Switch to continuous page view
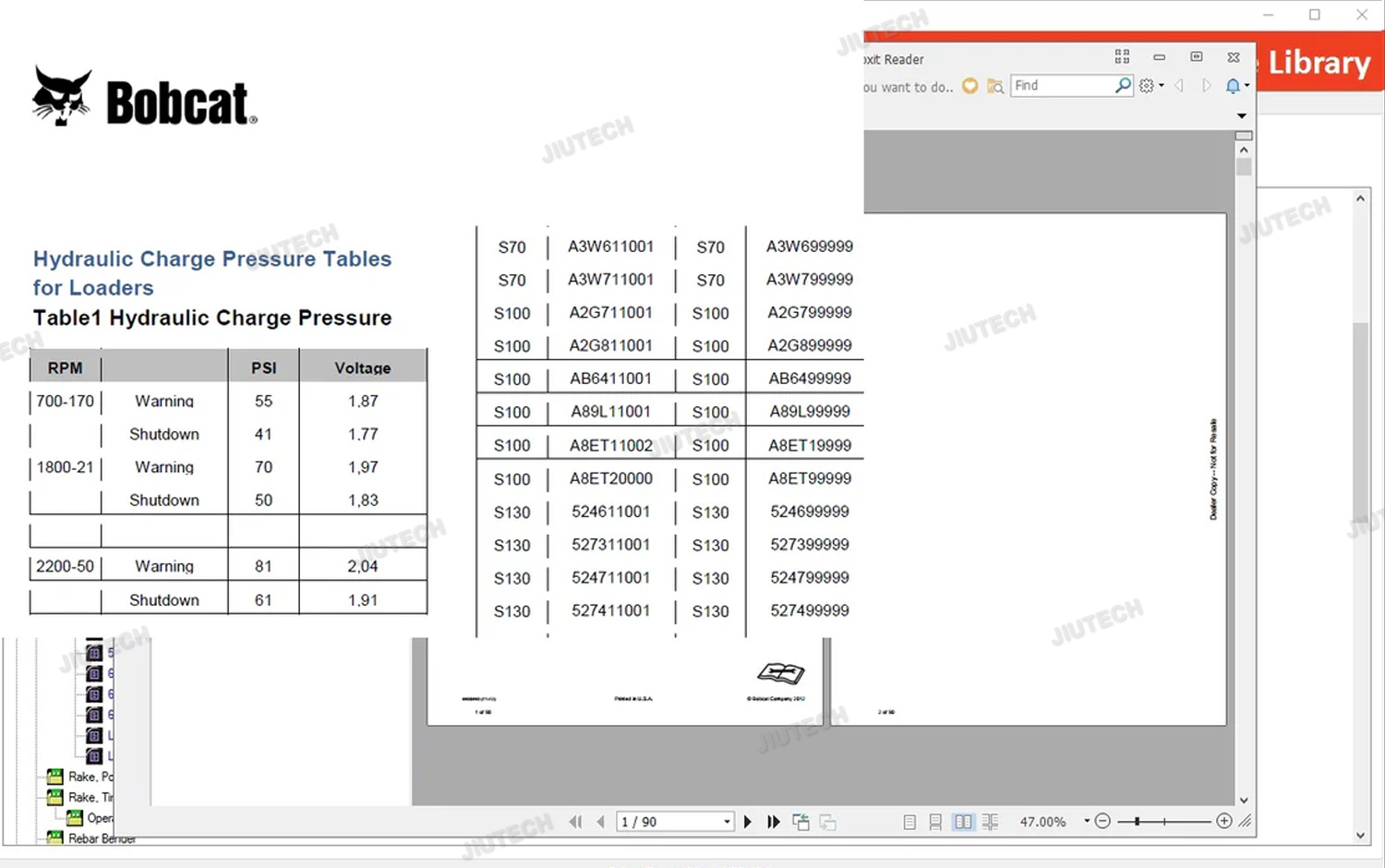Viewport: 1385px width, 868px height. point(935,822)
